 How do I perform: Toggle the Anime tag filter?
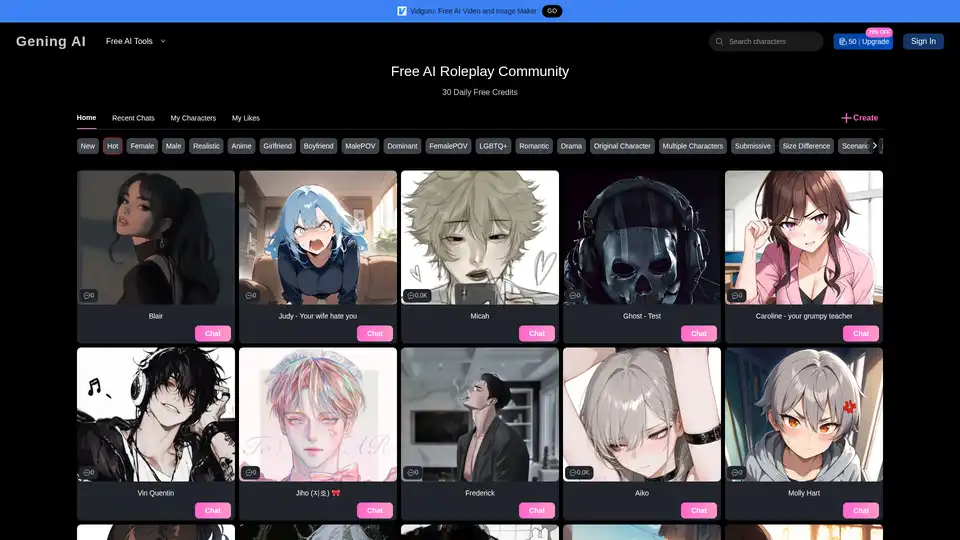(x=241, y=146)
